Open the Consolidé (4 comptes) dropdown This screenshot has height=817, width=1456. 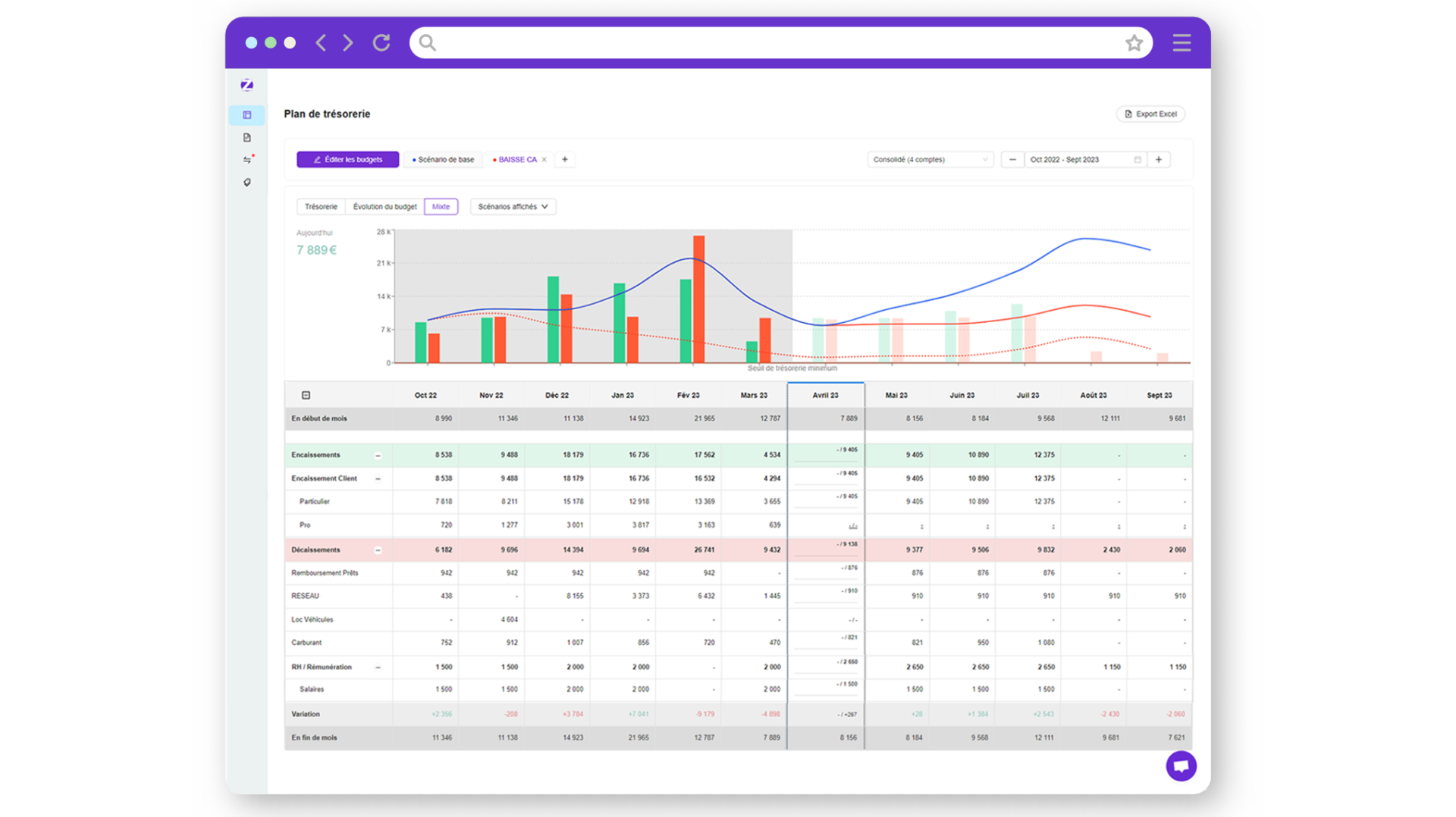point(930,159)
